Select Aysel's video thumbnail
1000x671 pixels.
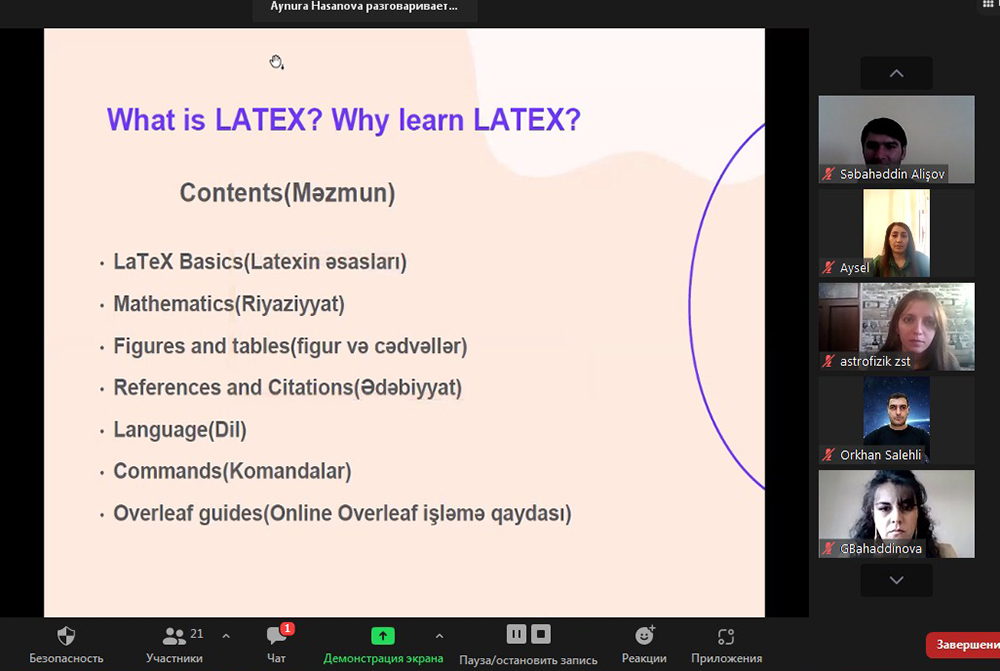click(896, 233)
